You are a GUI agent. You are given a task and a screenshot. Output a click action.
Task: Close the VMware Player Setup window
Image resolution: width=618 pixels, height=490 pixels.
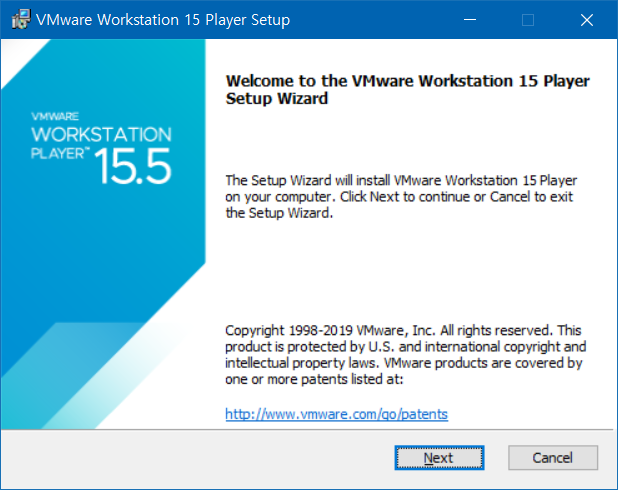point(587,20)
